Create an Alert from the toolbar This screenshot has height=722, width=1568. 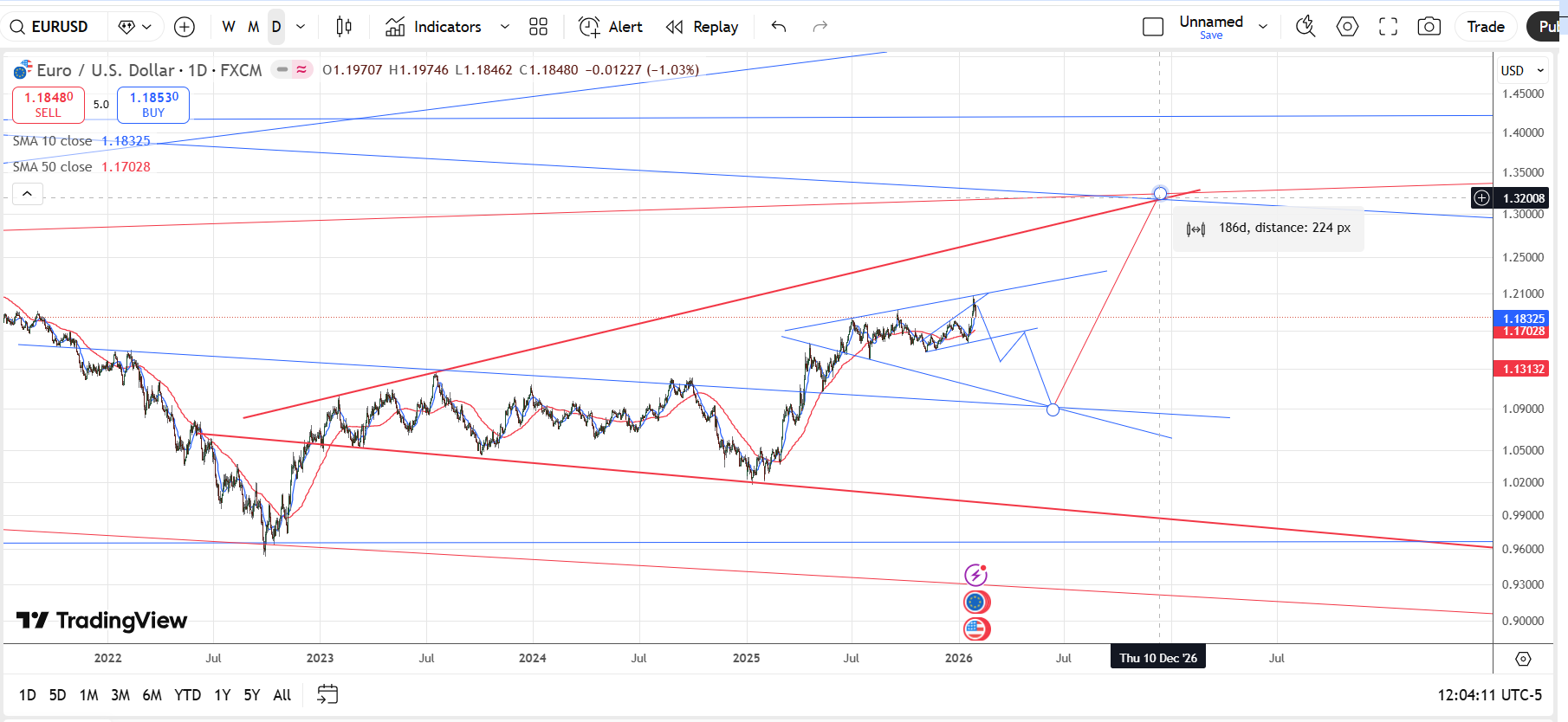point(611,27)
